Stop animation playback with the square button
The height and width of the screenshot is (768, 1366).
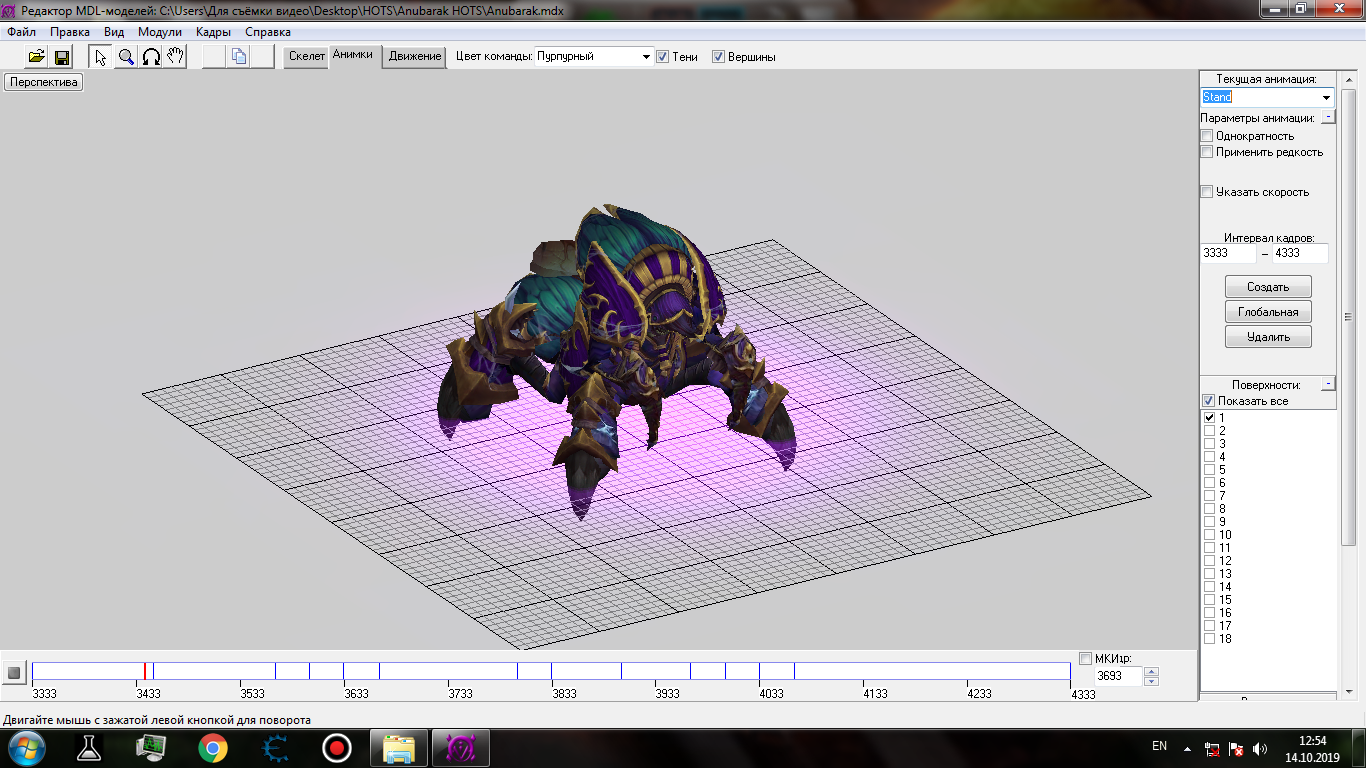pyautogui.click(x=14, y=673)
